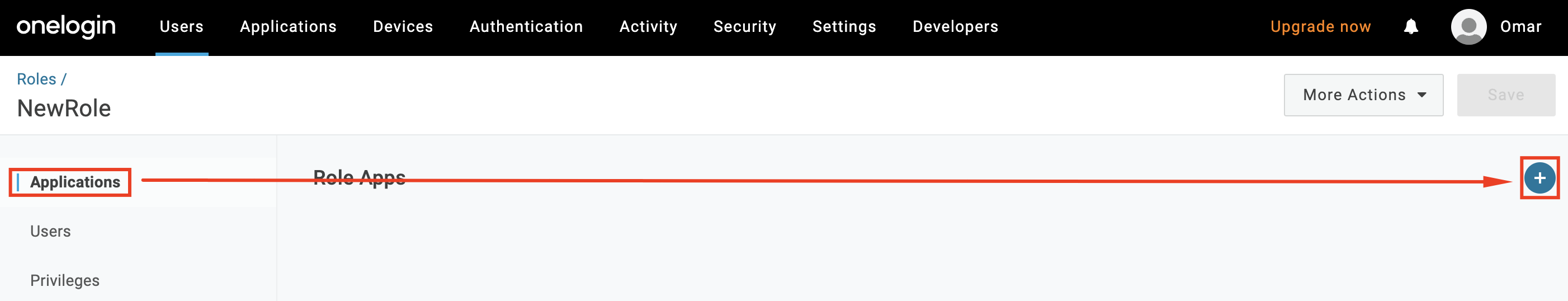Open the Developers menu
This screenshot has width=1568, height=301.
(x=955, y=27)
